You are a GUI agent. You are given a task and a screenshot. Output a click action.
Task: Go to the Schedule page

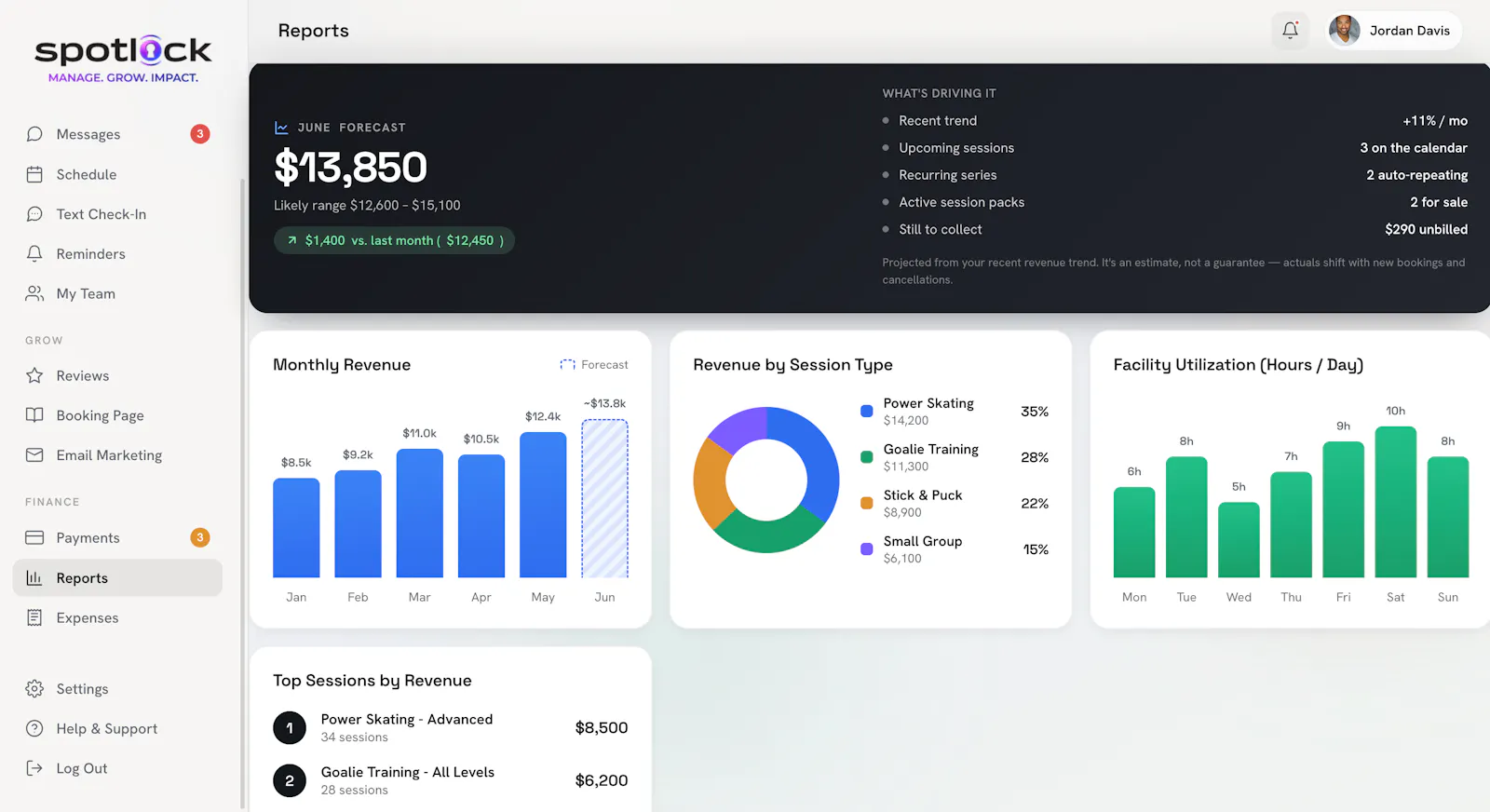pos(117,174)
